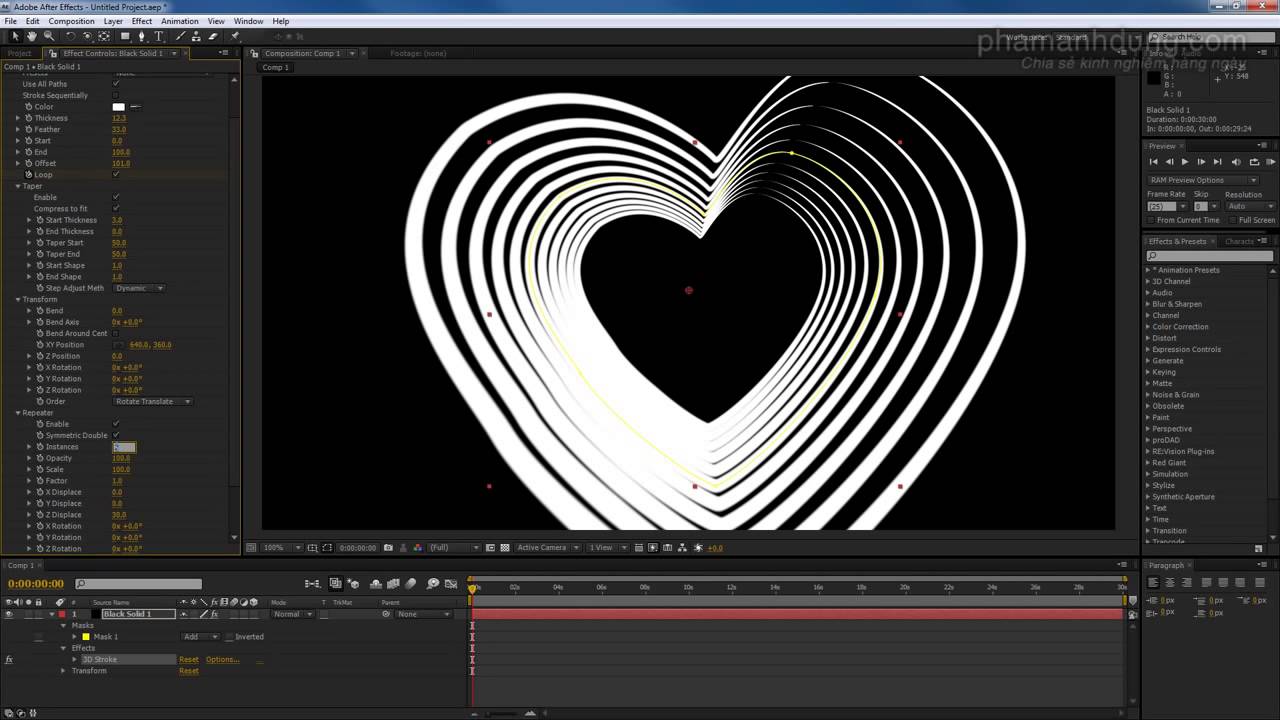Select the Clone Stamp tool
Image resolution: width=1280 pixels, height=720 pixels.
click(197, 36)
